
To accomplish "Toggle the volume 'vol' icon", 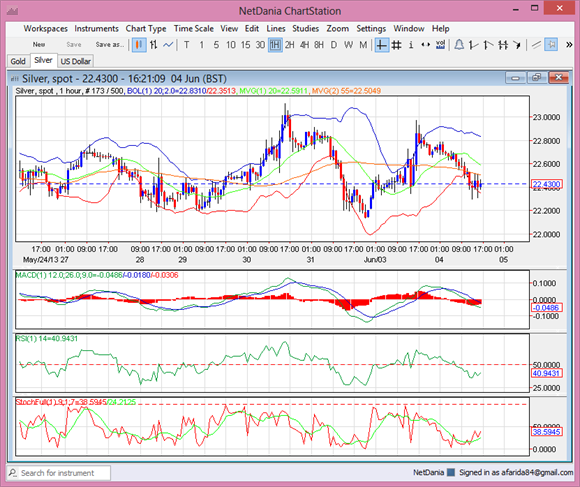I will point(440,45).
